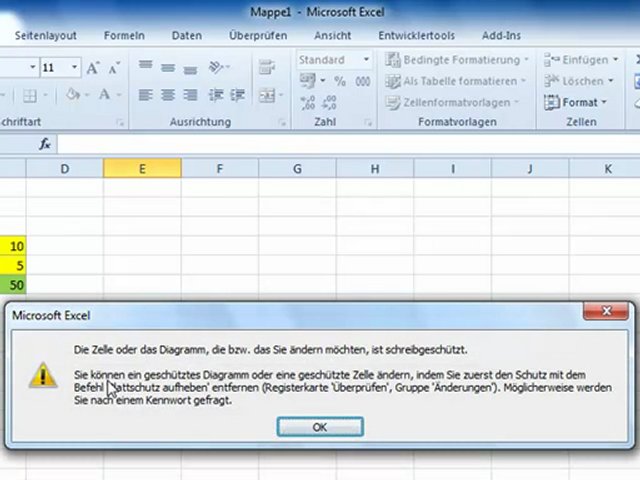Click the fill color bucket icon
Viewport: 640px width, 480px height.
coord(73,95)
